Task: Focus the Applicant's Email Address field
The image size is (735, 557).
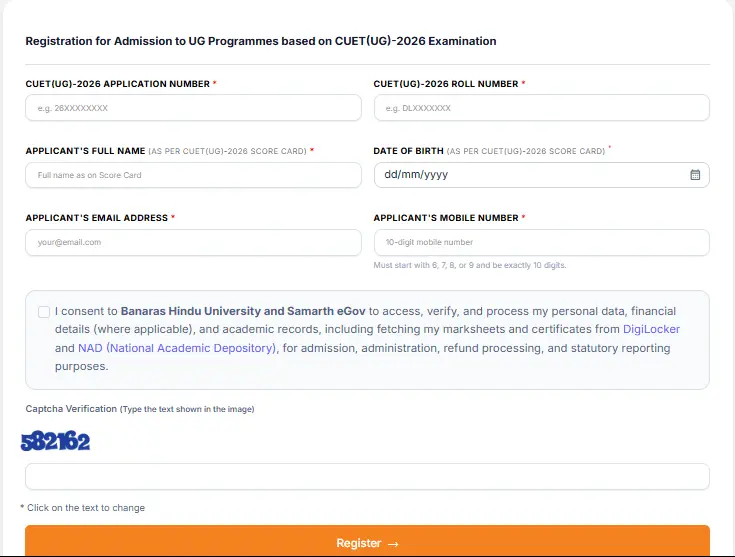Action: (x=193, y=242)
